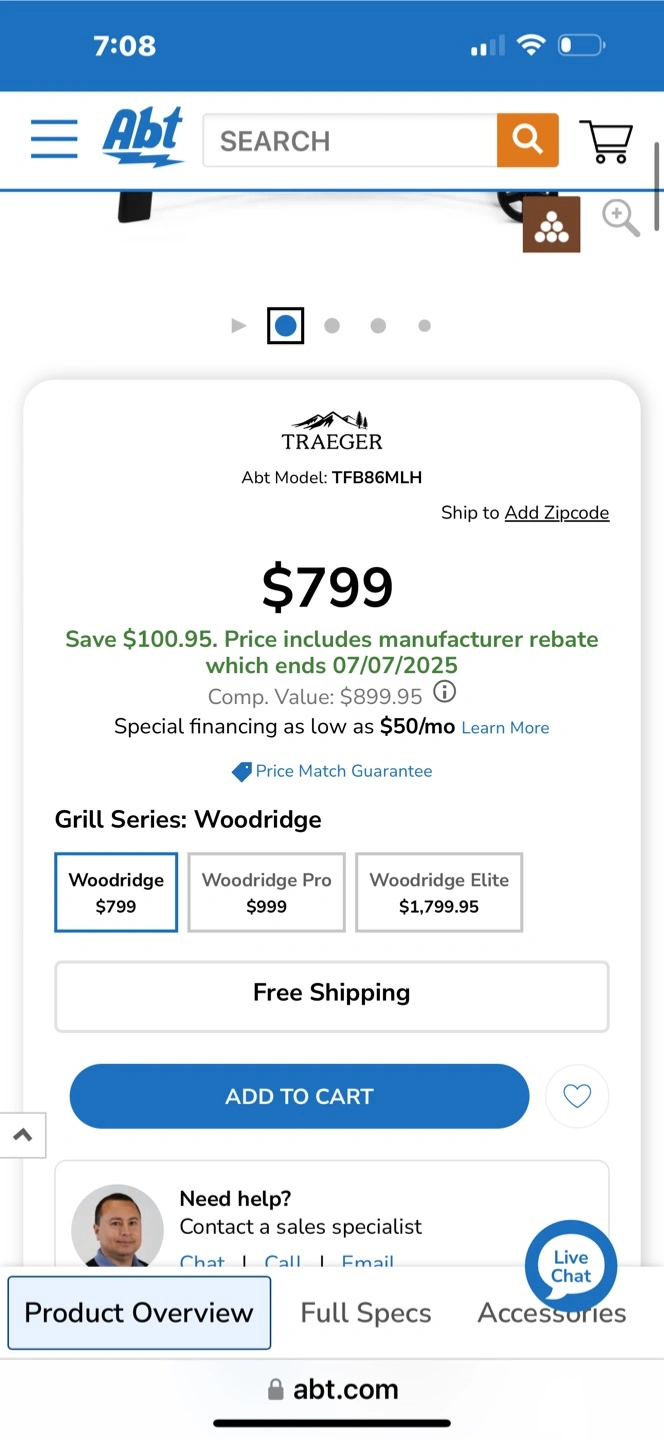Open the Live Chat bubble
Screen dimensions: 664x1440
tap(571, 1266)
